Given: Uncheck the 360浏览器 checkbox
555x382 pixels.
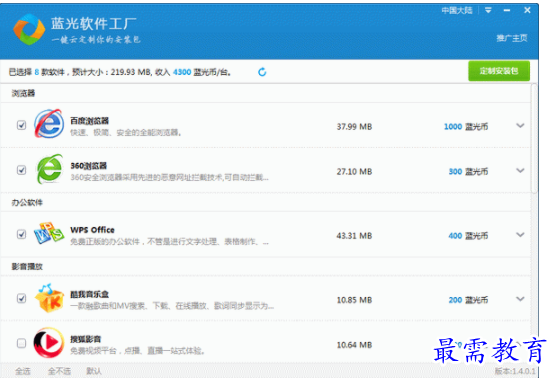Looking at the screenshot, I should coord(22,170).
